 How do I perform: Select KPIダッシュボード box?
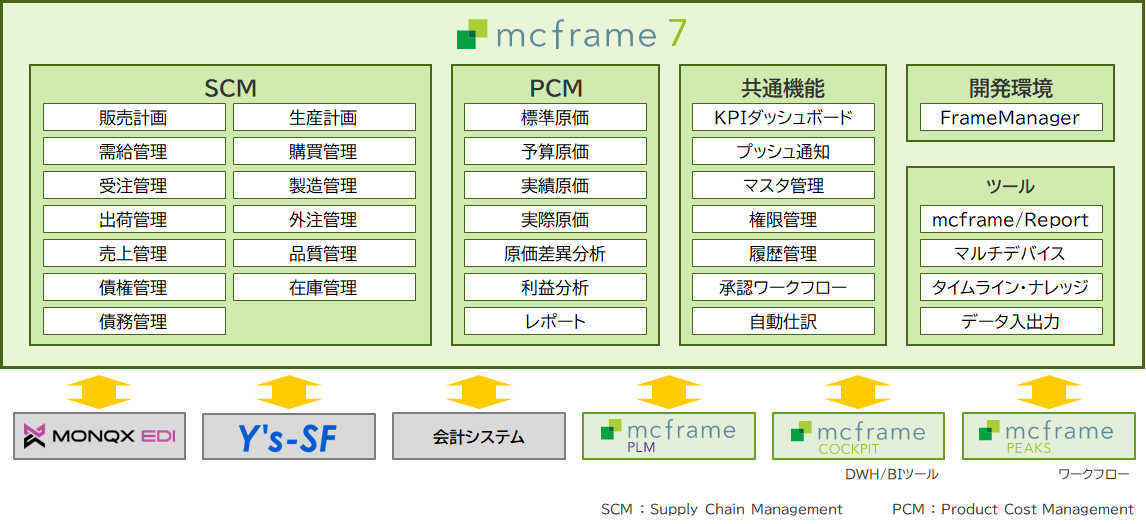(x=783, y=117)
